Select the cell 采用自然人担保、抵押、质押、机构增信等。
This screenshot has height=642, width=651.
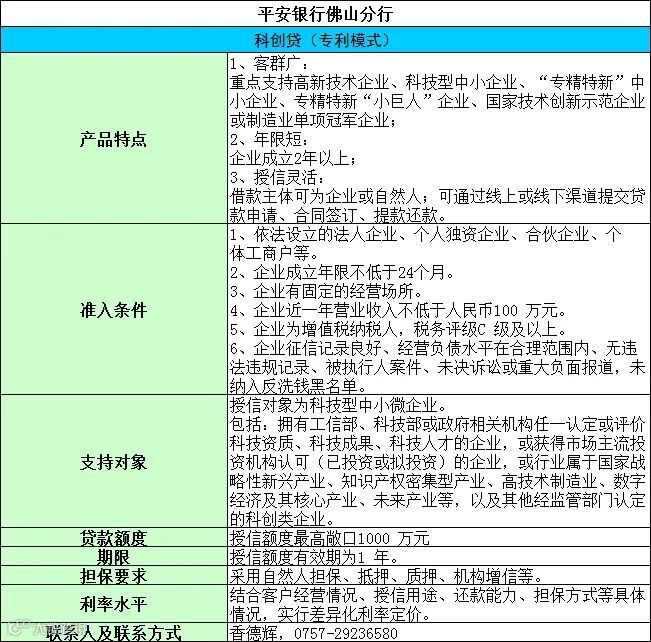pyautogui.click(x=439, y=576)
